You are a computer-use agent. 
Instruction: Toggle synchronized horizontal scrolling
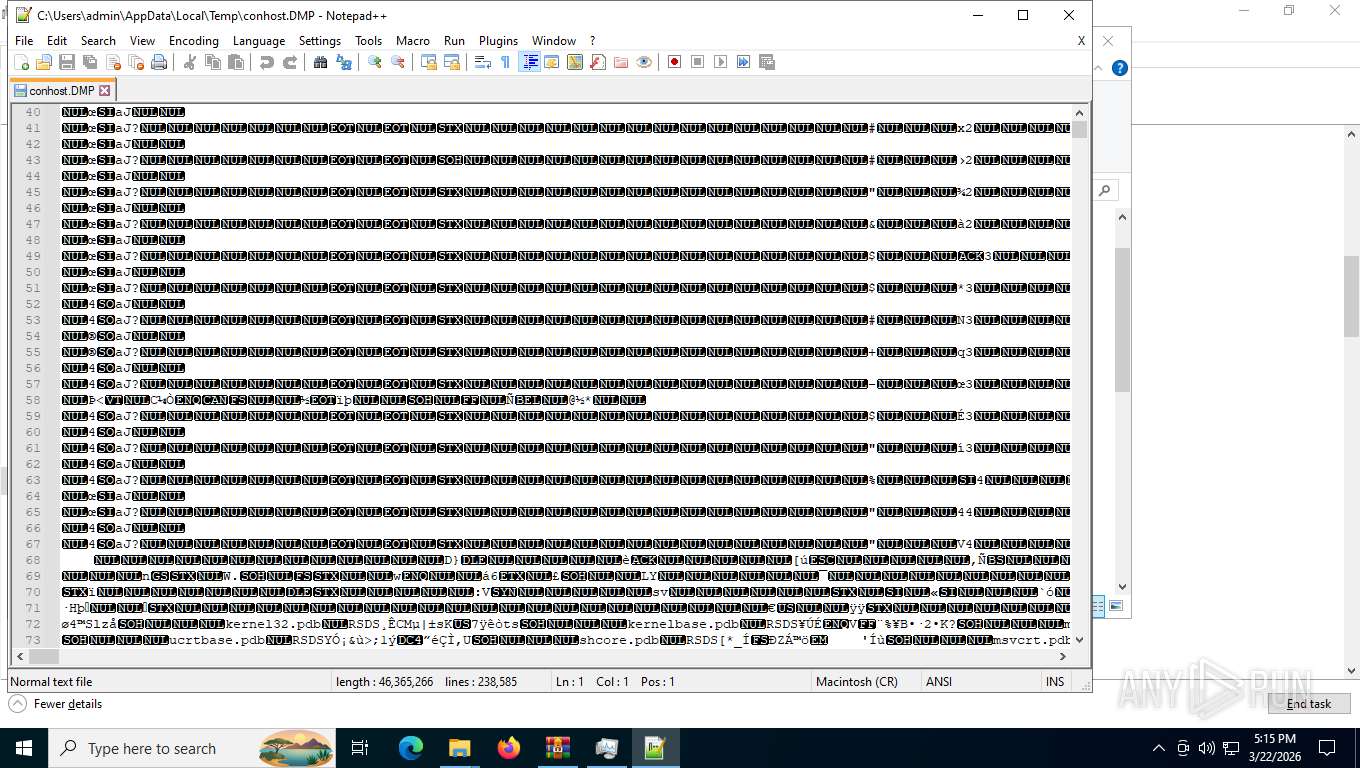point(452,62)
